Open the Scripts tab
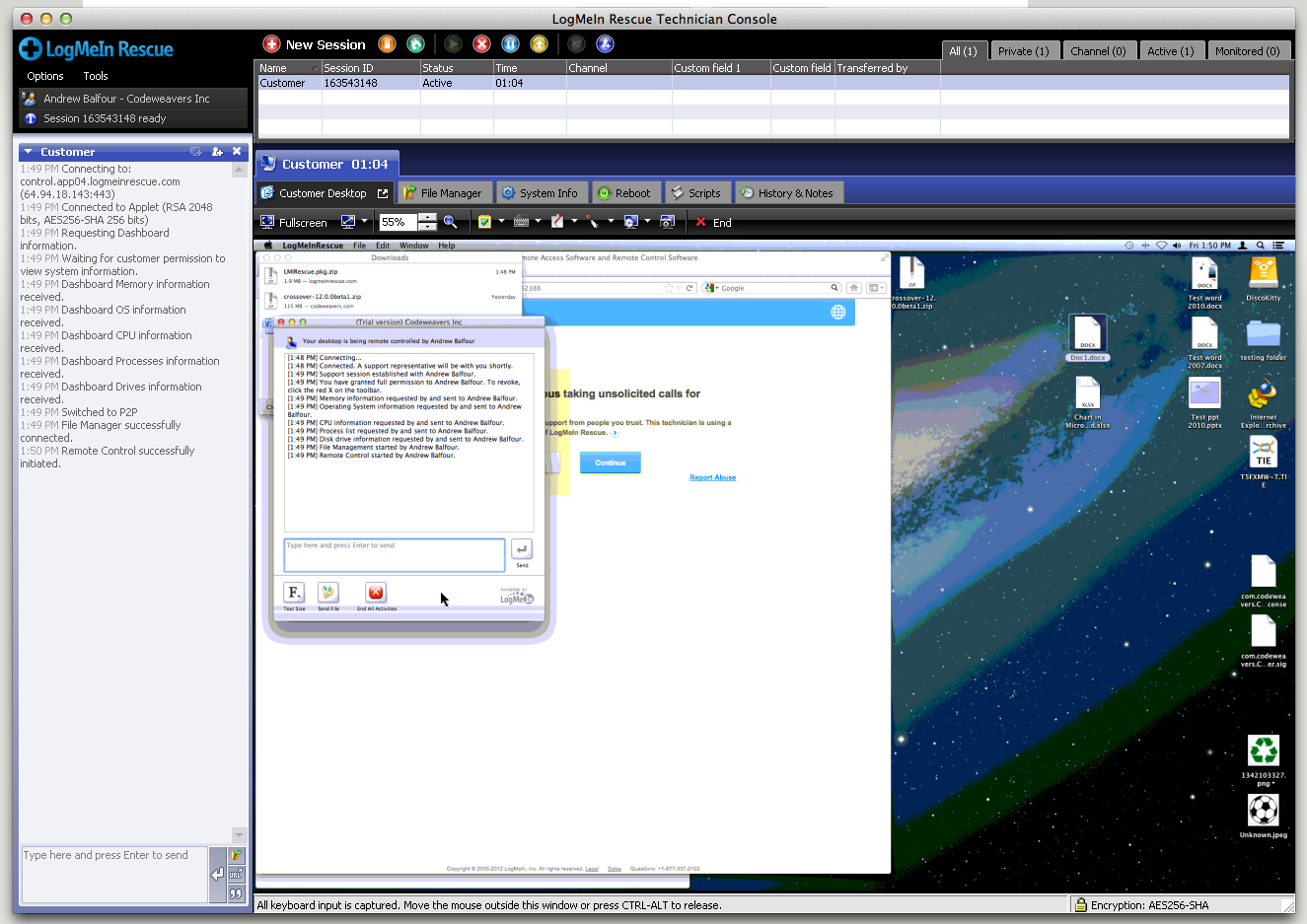 696,193
